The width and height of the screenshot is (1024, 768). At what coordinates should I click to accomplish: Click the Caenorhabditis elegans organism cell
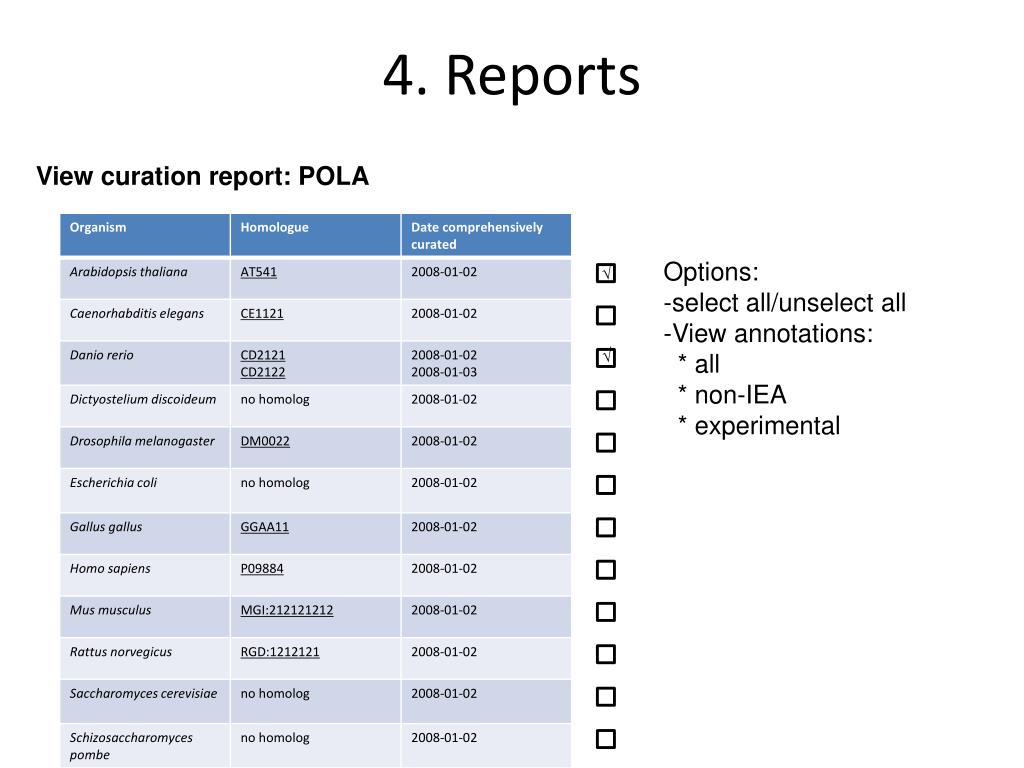point(145,321)
